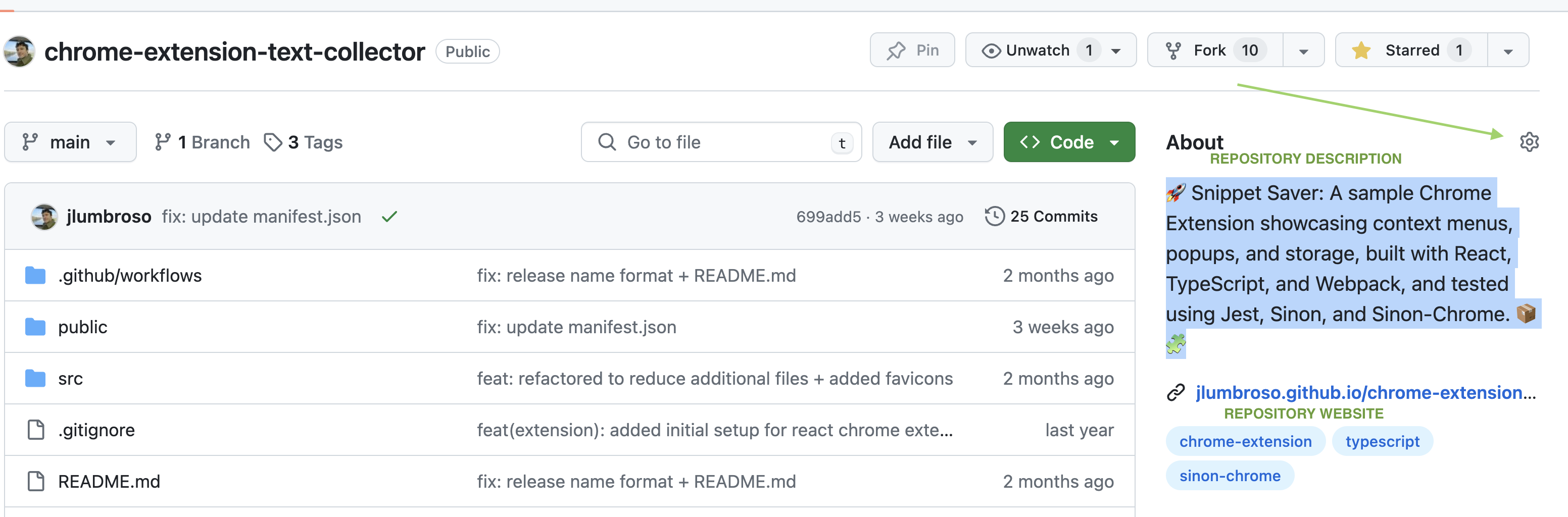Select the sinon-chrome topic tag

tap(1230, 476)
